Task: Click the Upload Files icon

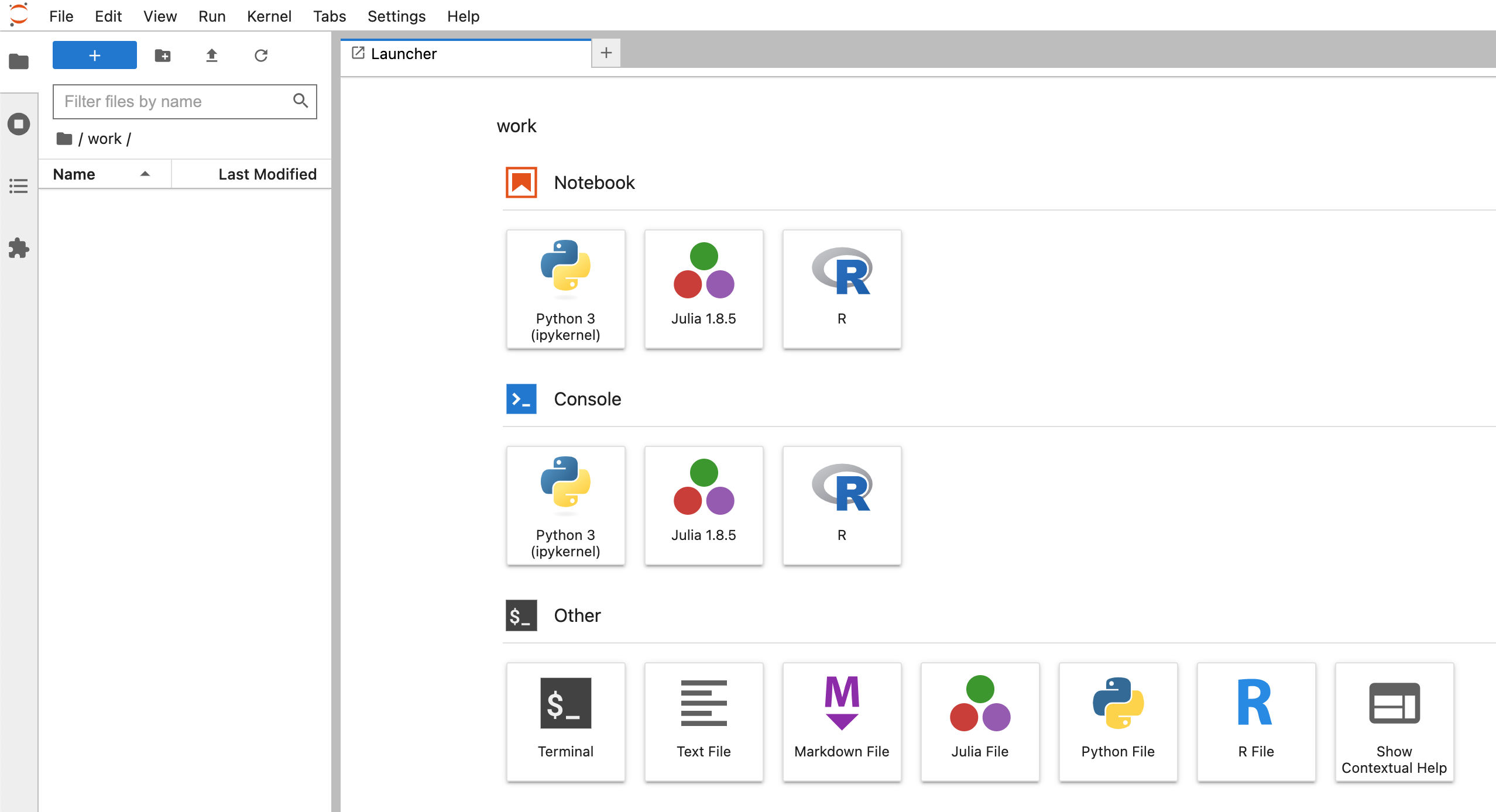Action: coord(212,56)
